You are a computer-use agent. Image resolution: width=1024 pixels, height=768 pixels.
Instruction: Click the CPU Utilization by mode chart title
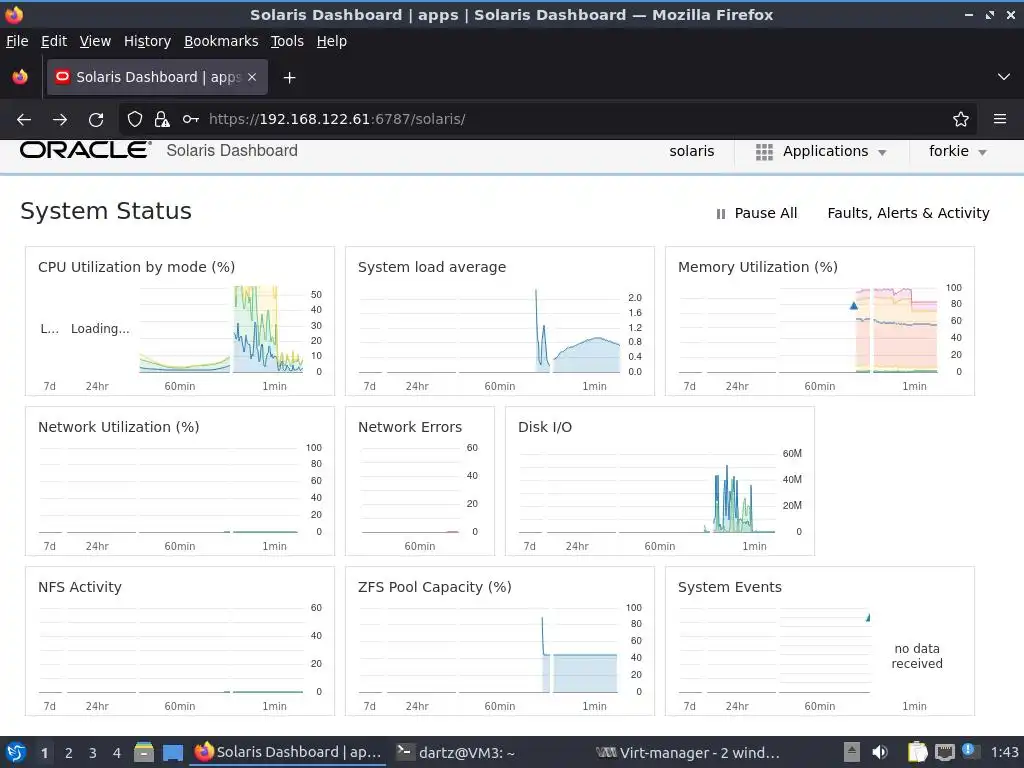click(136, 267)
